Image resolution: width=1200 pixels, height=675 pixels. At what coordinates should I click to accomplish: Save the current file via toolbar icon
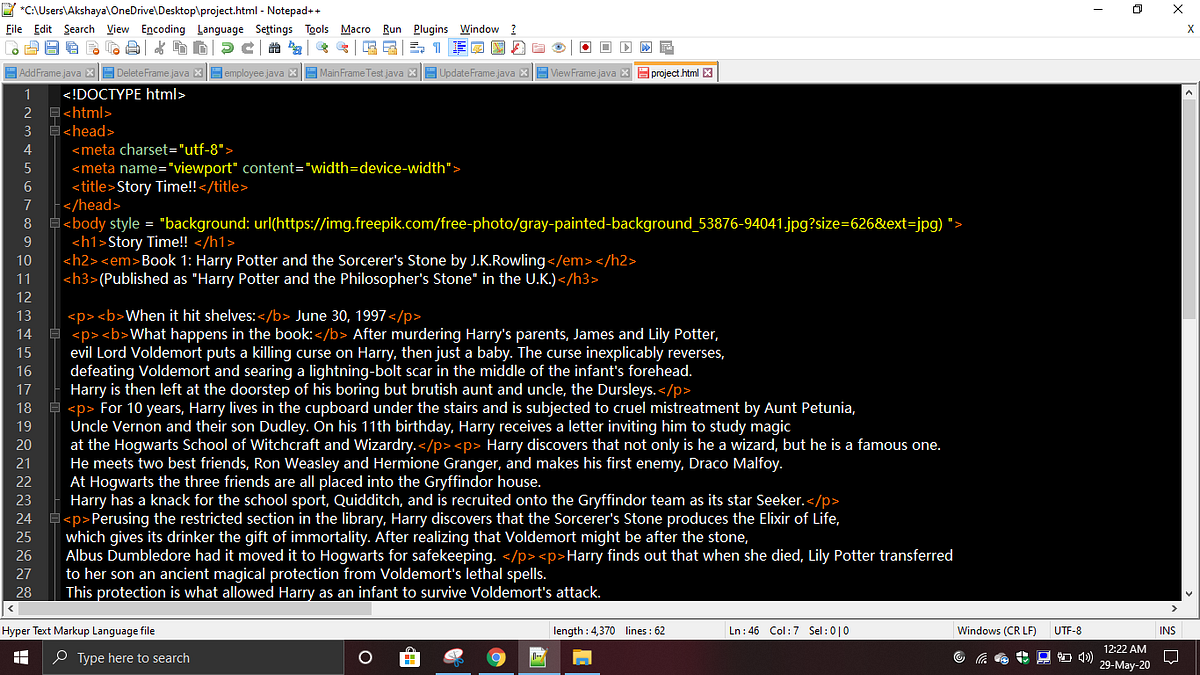tap(51, 47)
